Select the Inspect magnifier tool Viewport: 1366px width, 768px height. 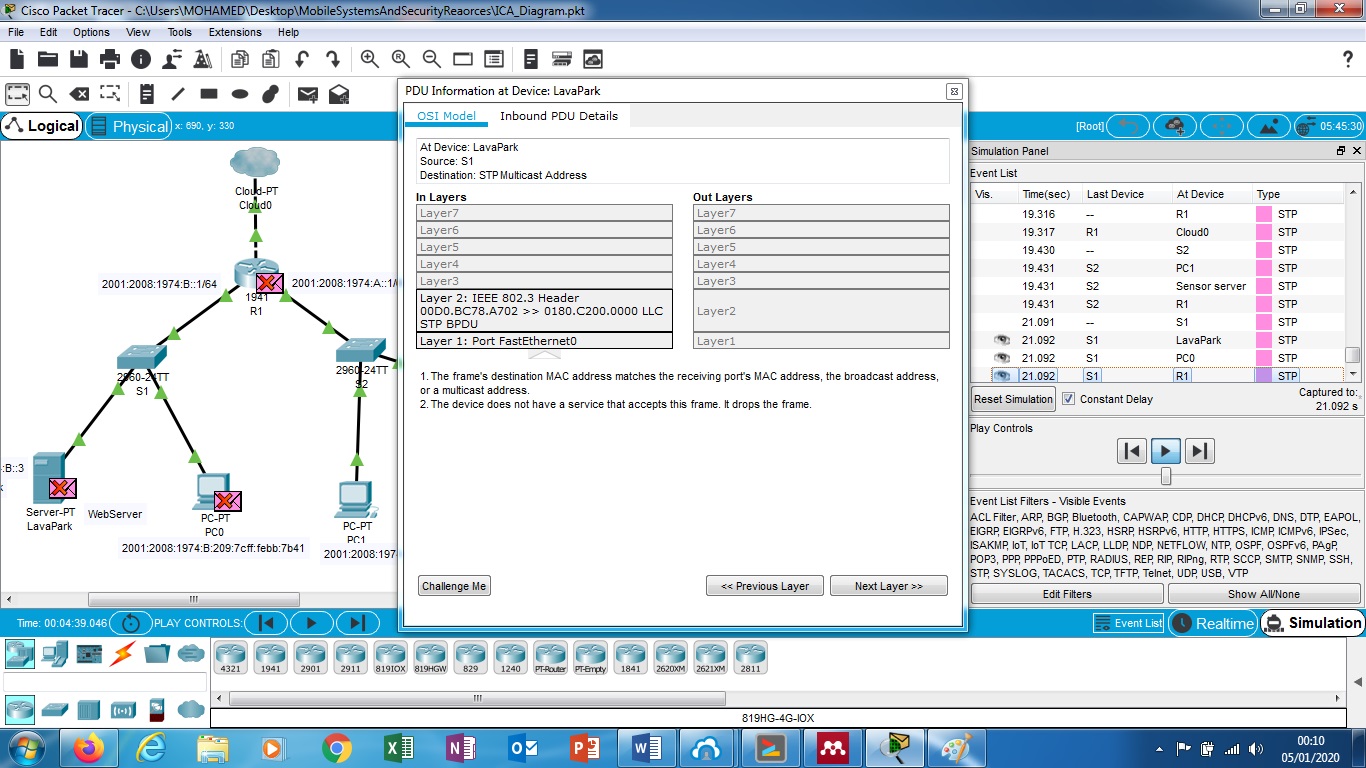pyautogui.click(x=48, y=94)
